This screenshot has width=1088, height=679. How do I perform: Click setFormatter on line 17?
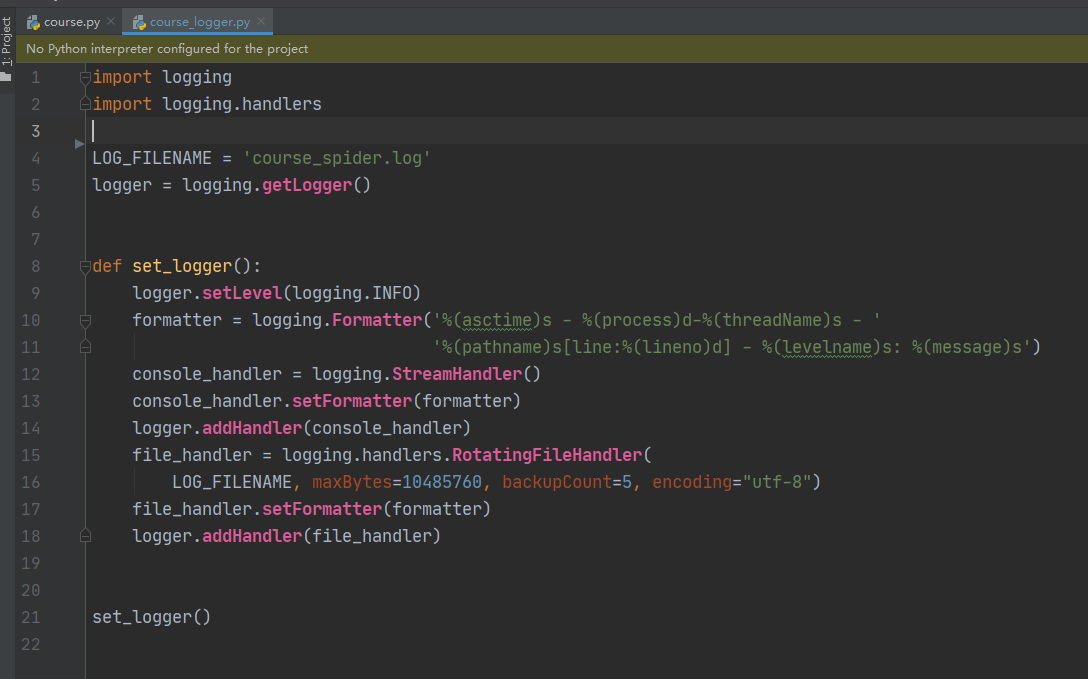pyautogui.click(x=322, y=510)
